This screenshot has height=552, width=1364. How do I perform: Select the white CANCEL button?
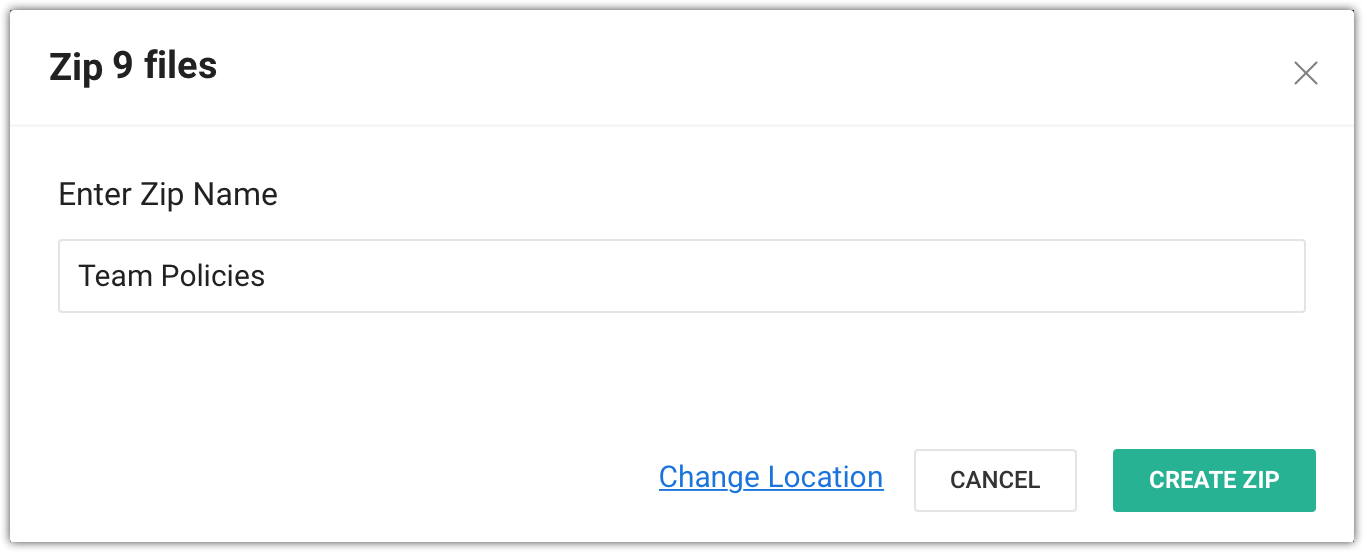[995, 480]
